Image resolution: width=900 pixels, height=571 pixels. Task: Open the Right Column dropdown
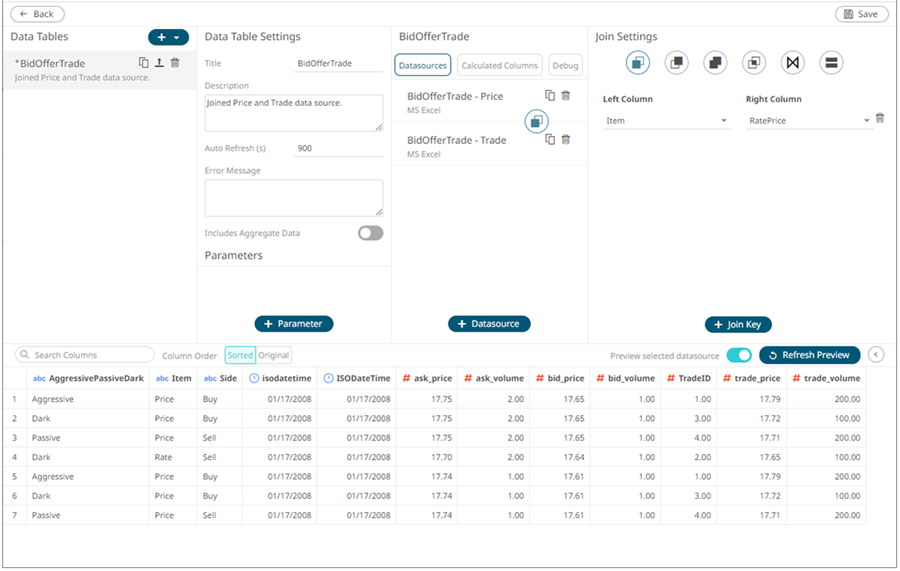tap(809, 121)
